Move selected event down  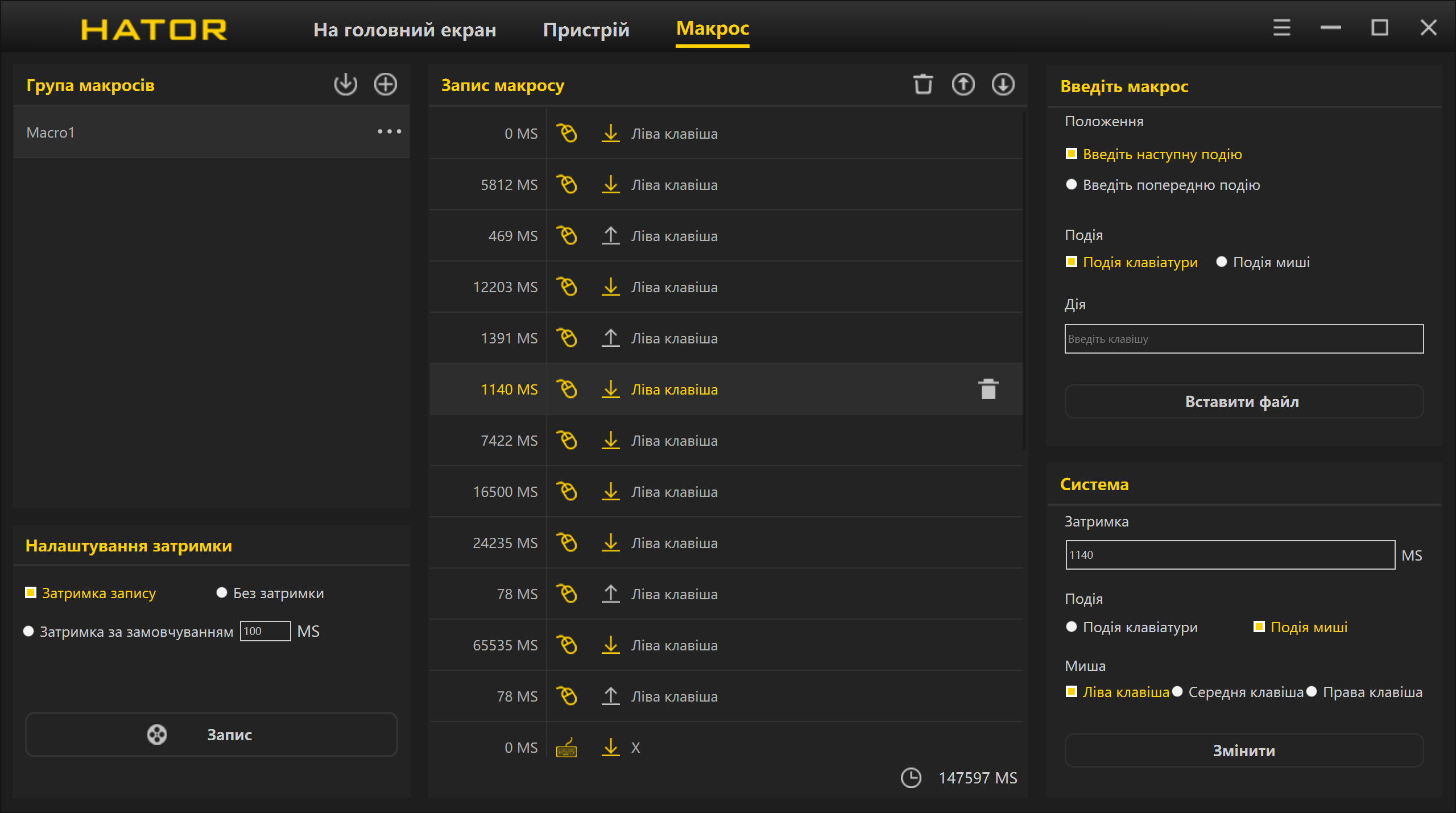point(1003,85)
